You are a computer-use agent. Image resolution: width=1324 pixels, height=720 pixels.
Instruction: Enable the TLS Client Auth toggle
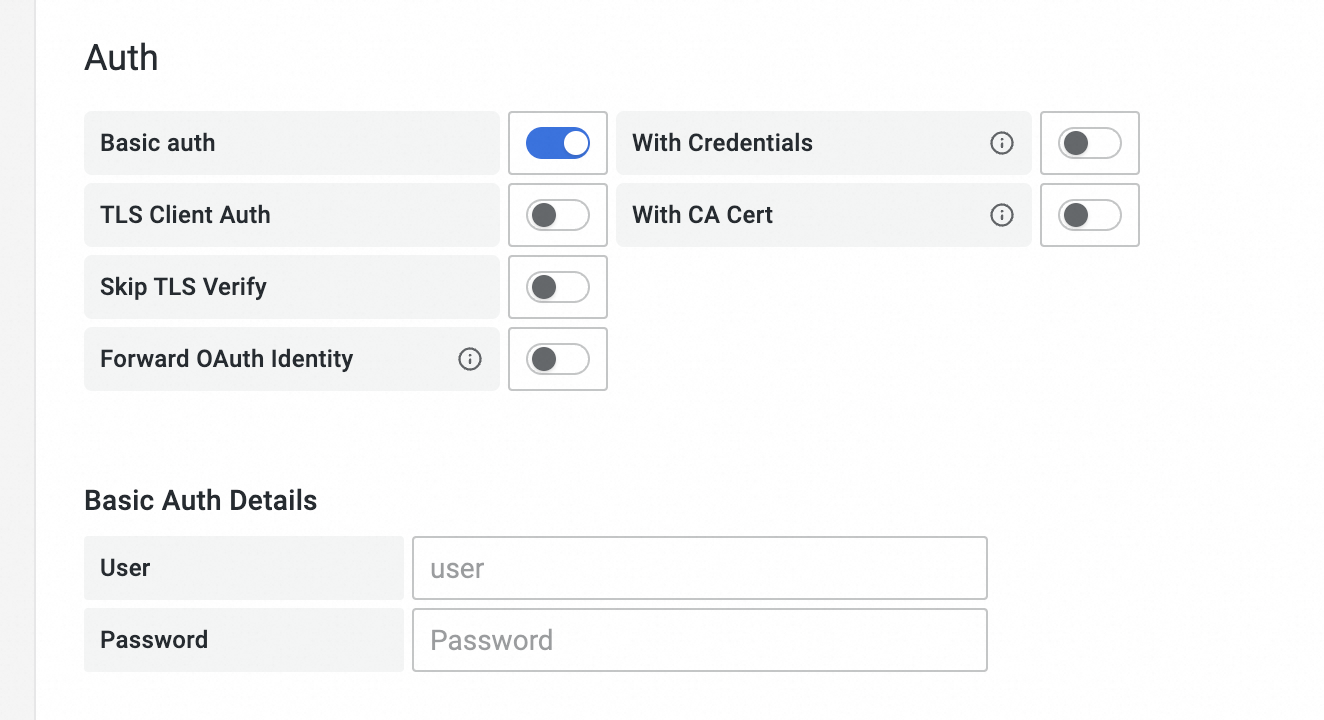(x=558, y=215)
